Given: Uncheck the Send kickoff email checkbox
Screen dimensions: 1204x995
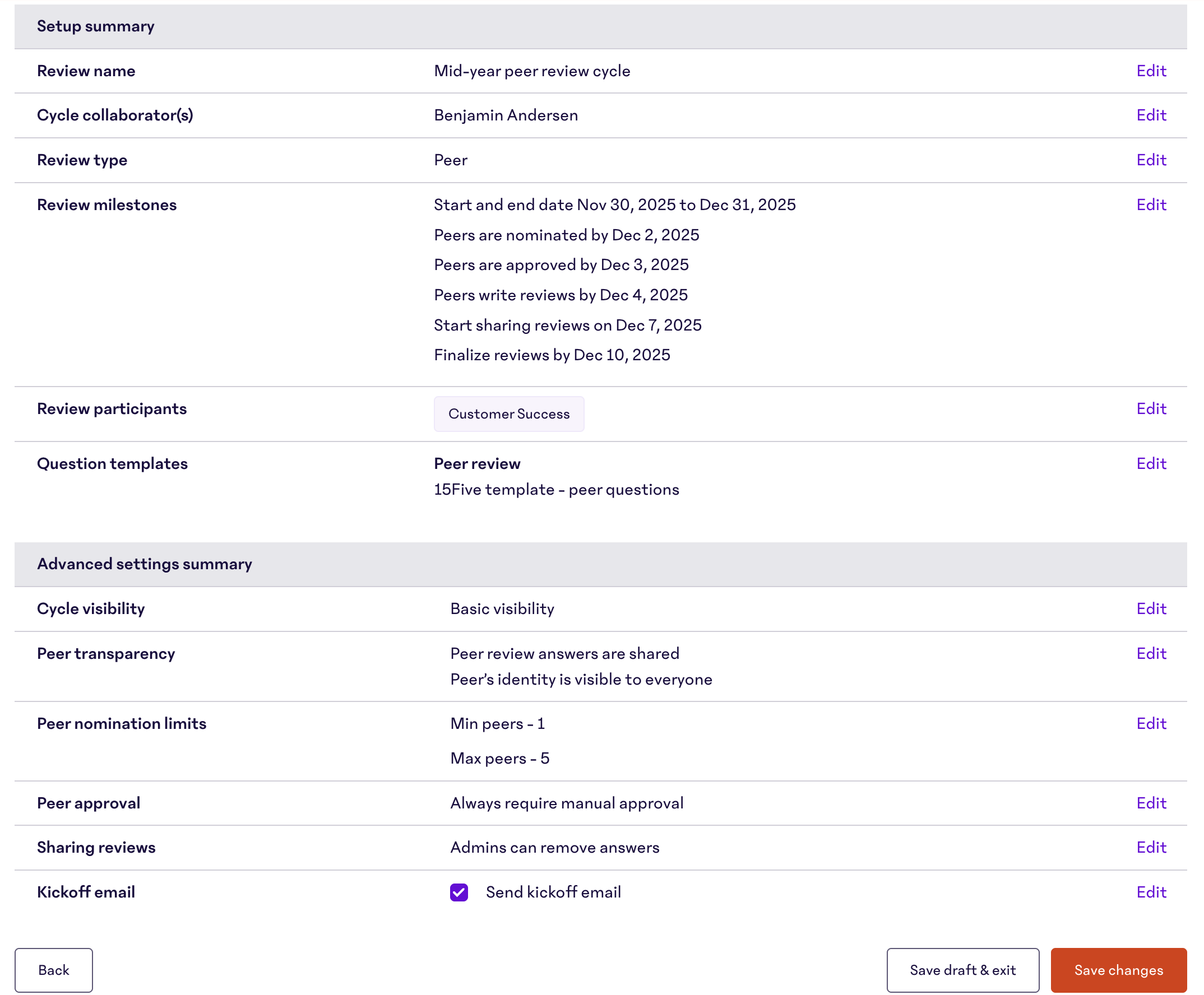Looking at the screenshot, I should [x=459, y=892].
